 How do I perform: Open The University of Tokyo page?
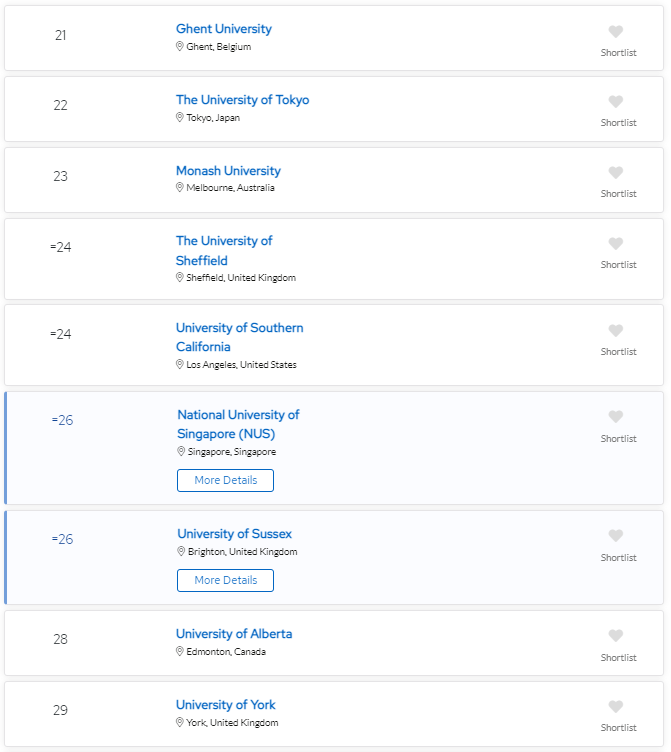click(242, 100)
